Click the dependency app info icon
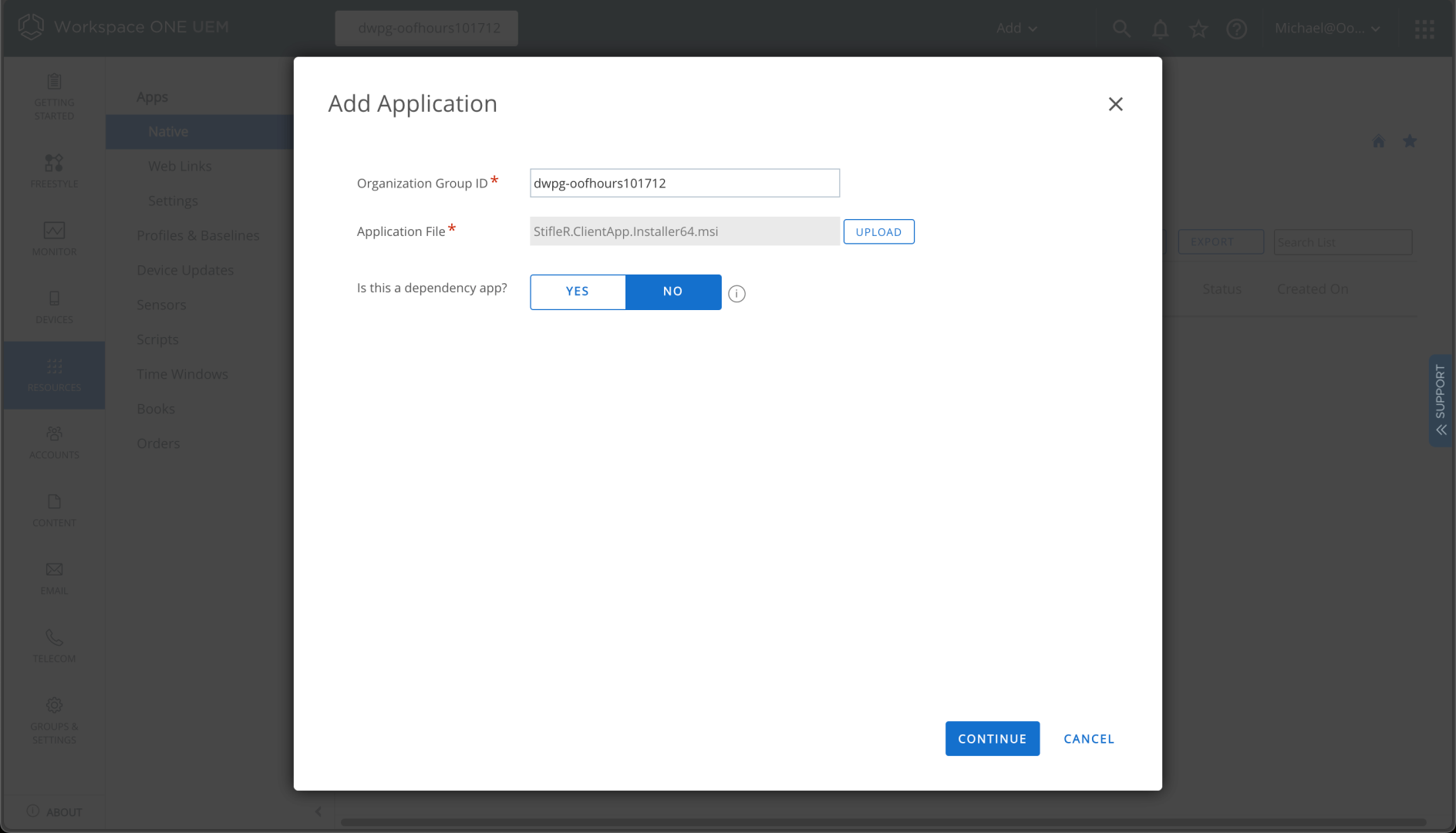This screenshot has width=1456, height=833. pos(736,294)
